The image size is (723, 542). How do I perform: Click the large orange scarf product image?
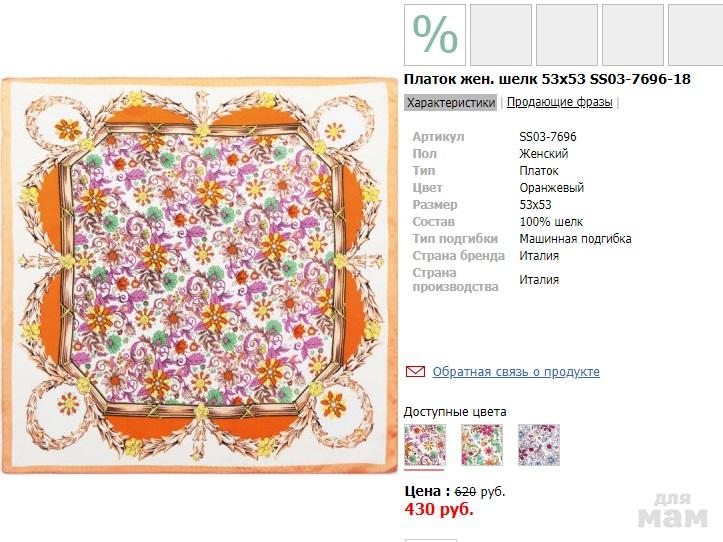[198, 275]
